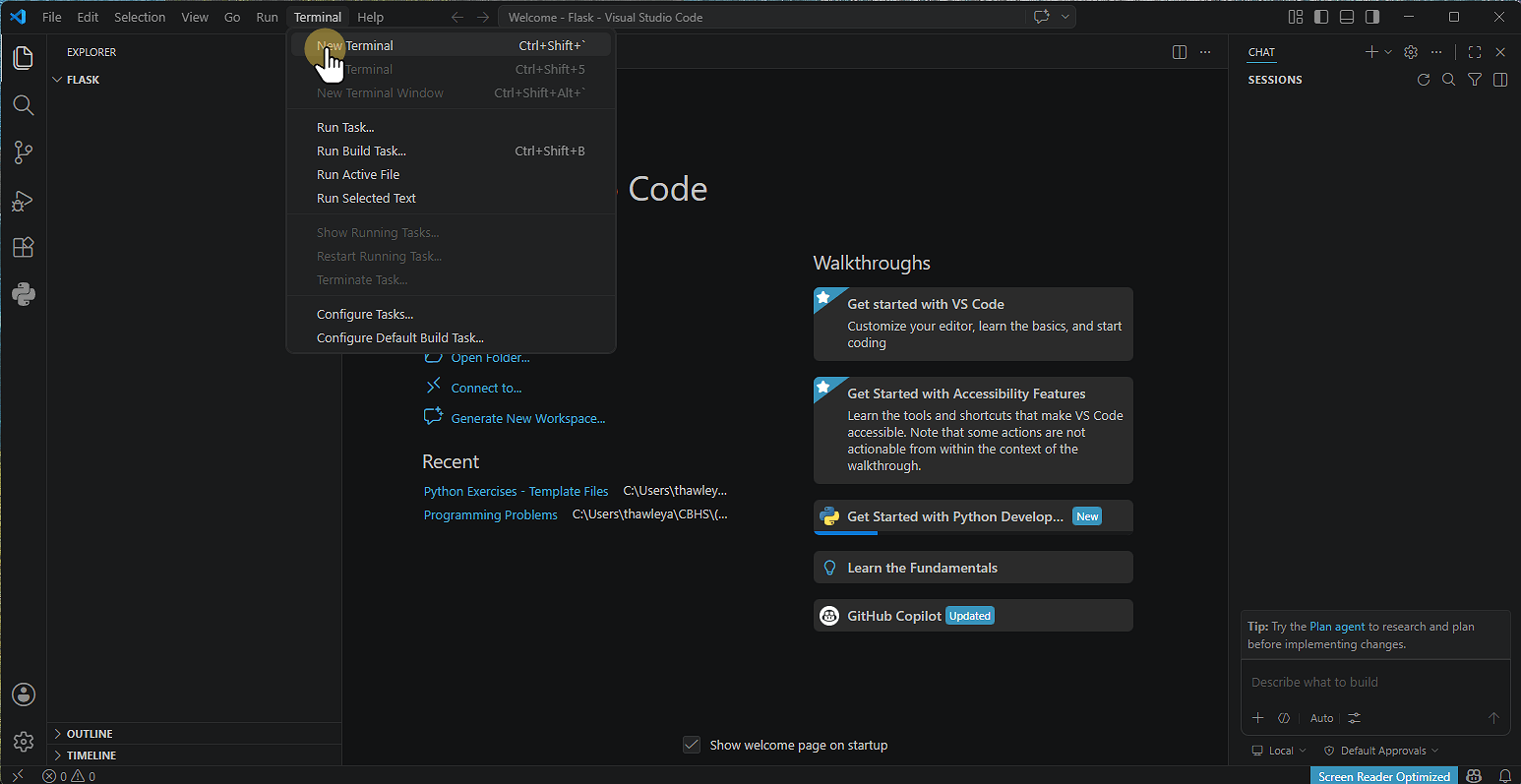
Task: Click the Copilot status icon in status bar
Action: (1474, 776)
